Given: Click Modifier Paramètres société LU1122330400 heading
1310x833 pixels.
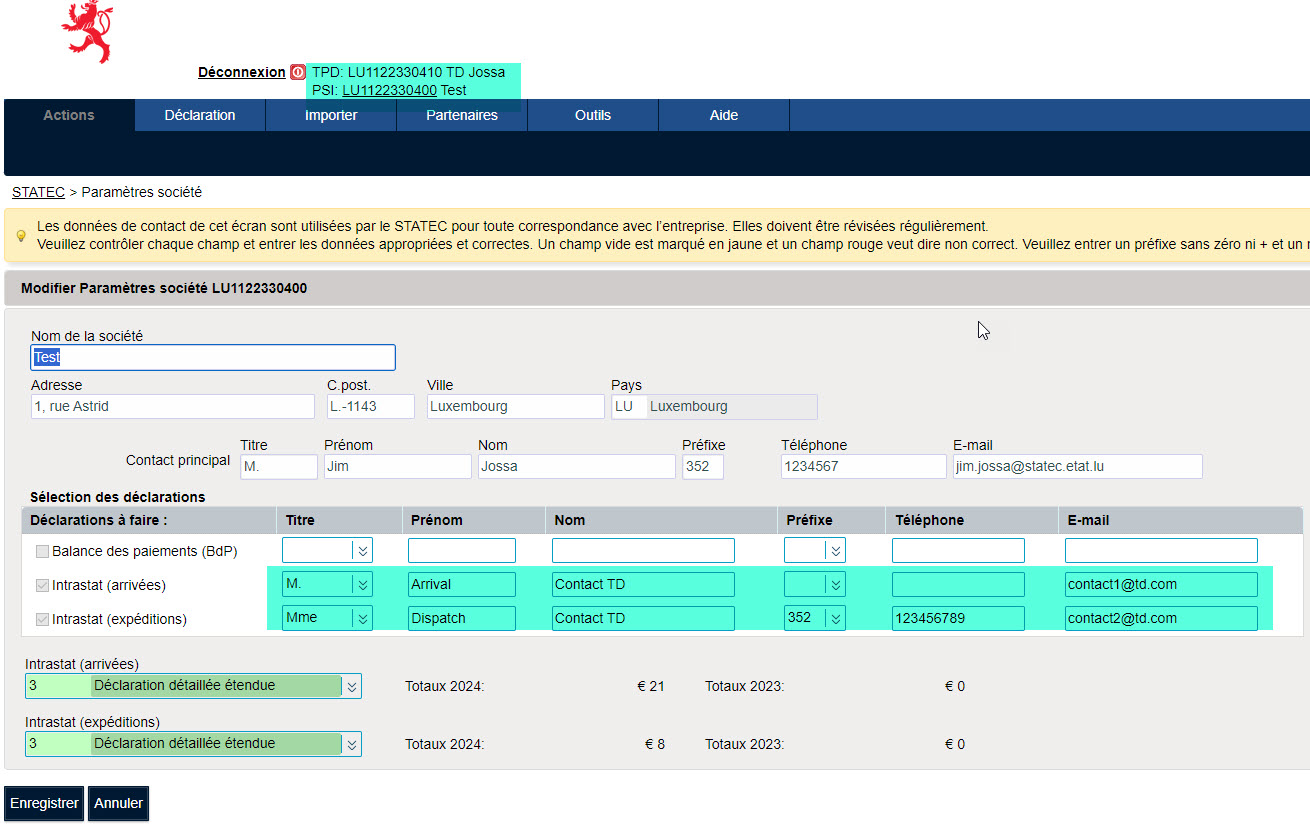Looking at the screenshot, I should pyautogui.click(x=164, y=289).
